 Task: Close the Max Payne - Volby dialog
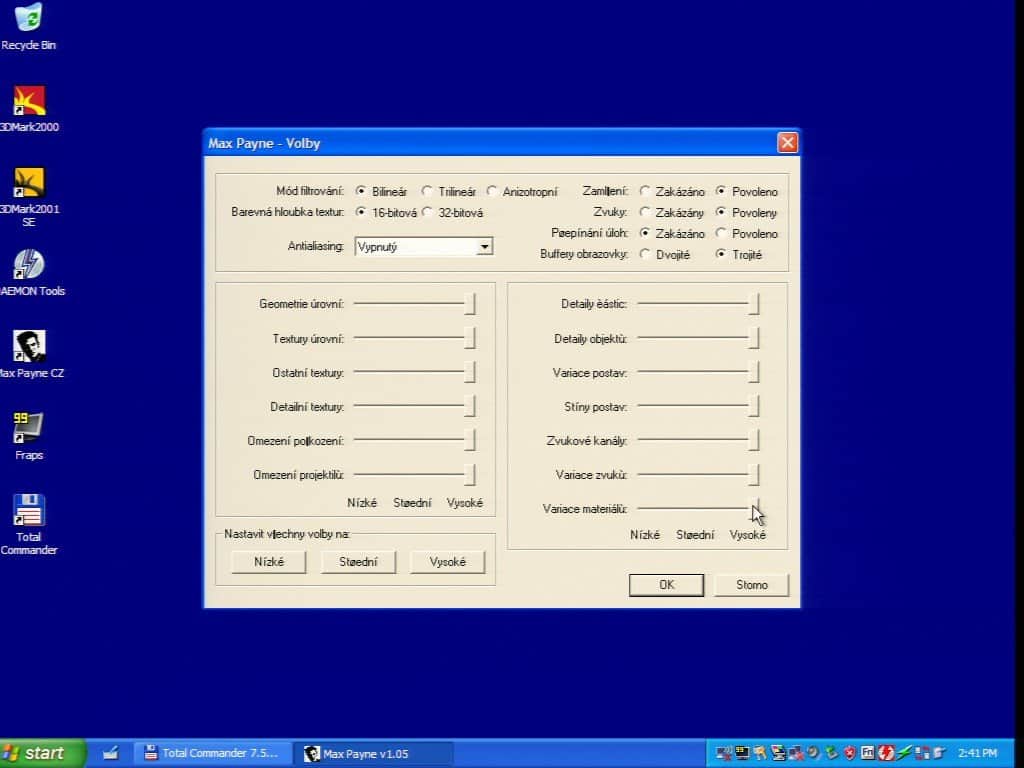[787, 142]
